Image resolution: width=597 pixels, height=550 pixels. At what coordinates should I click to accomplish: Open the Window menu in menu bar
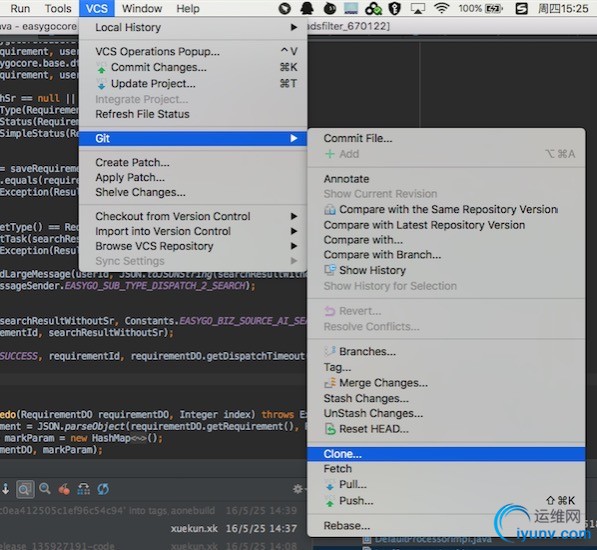[142, 8]
